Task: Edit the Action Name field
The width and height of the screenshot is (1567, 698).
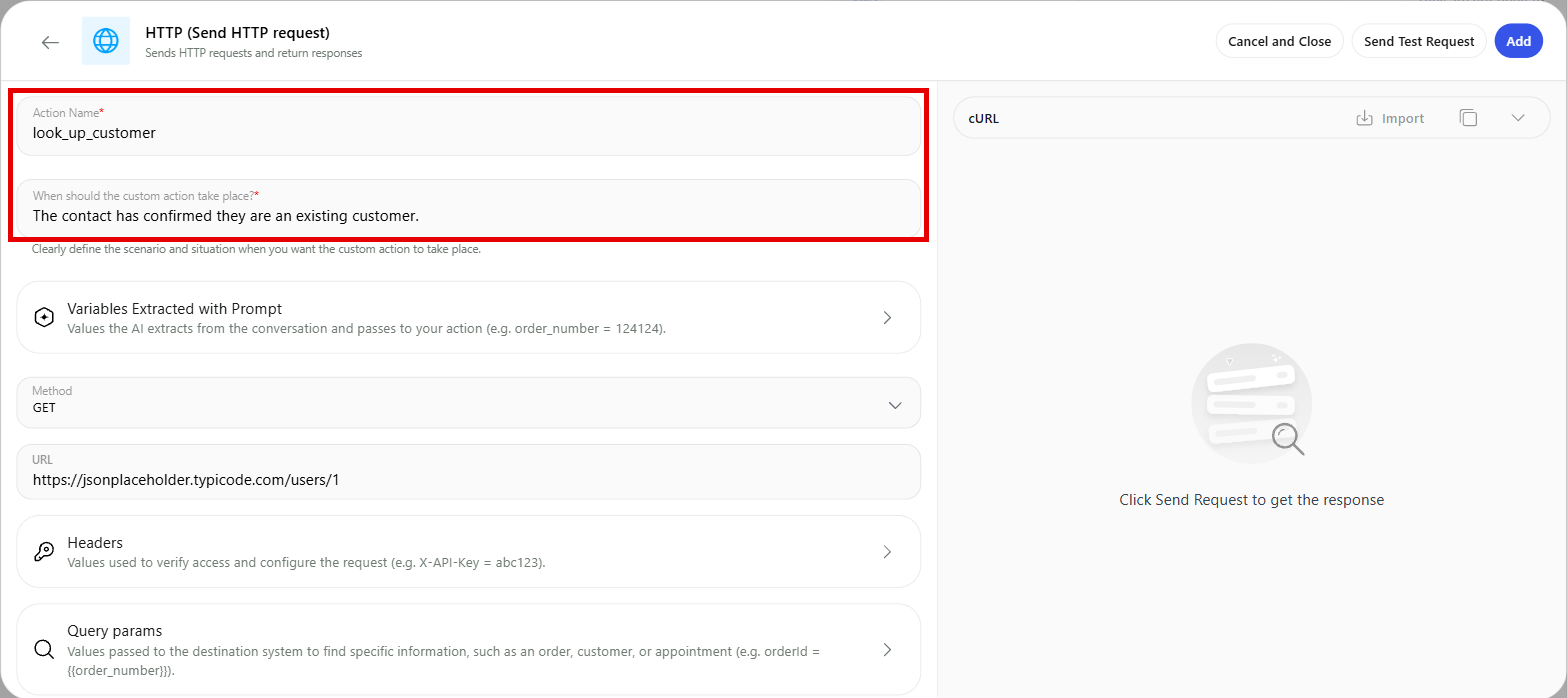Action: [x=468, y=125]
